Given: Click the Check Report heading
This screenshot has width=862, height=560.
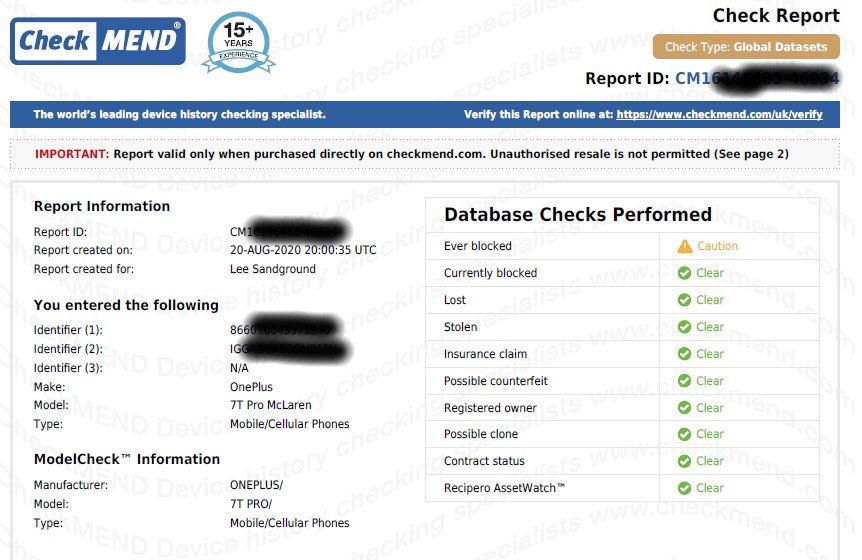Looking at the screenshot, I should (776, 15).
